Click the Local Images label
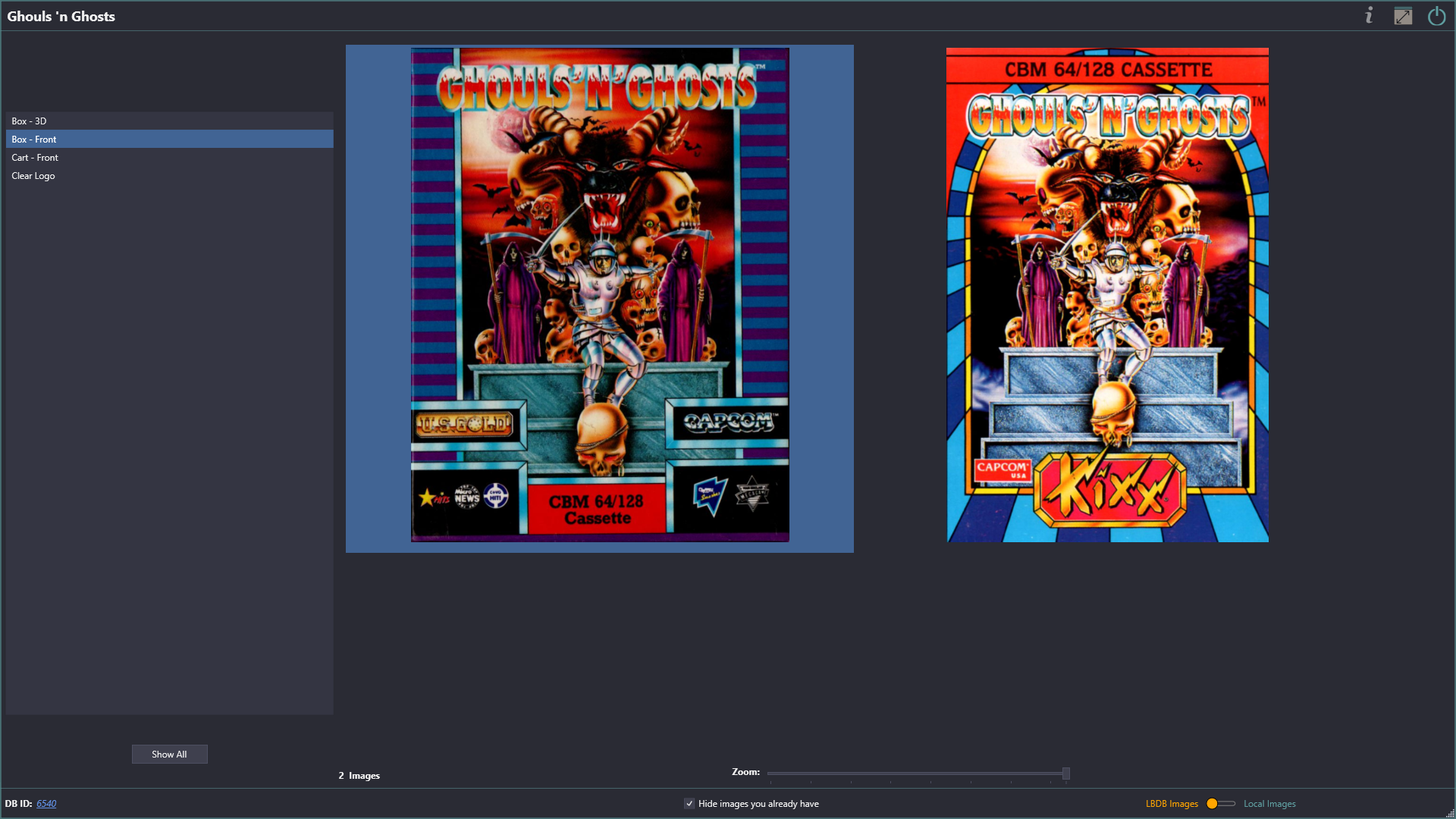1456x819 pixels. pos(1269,804)
